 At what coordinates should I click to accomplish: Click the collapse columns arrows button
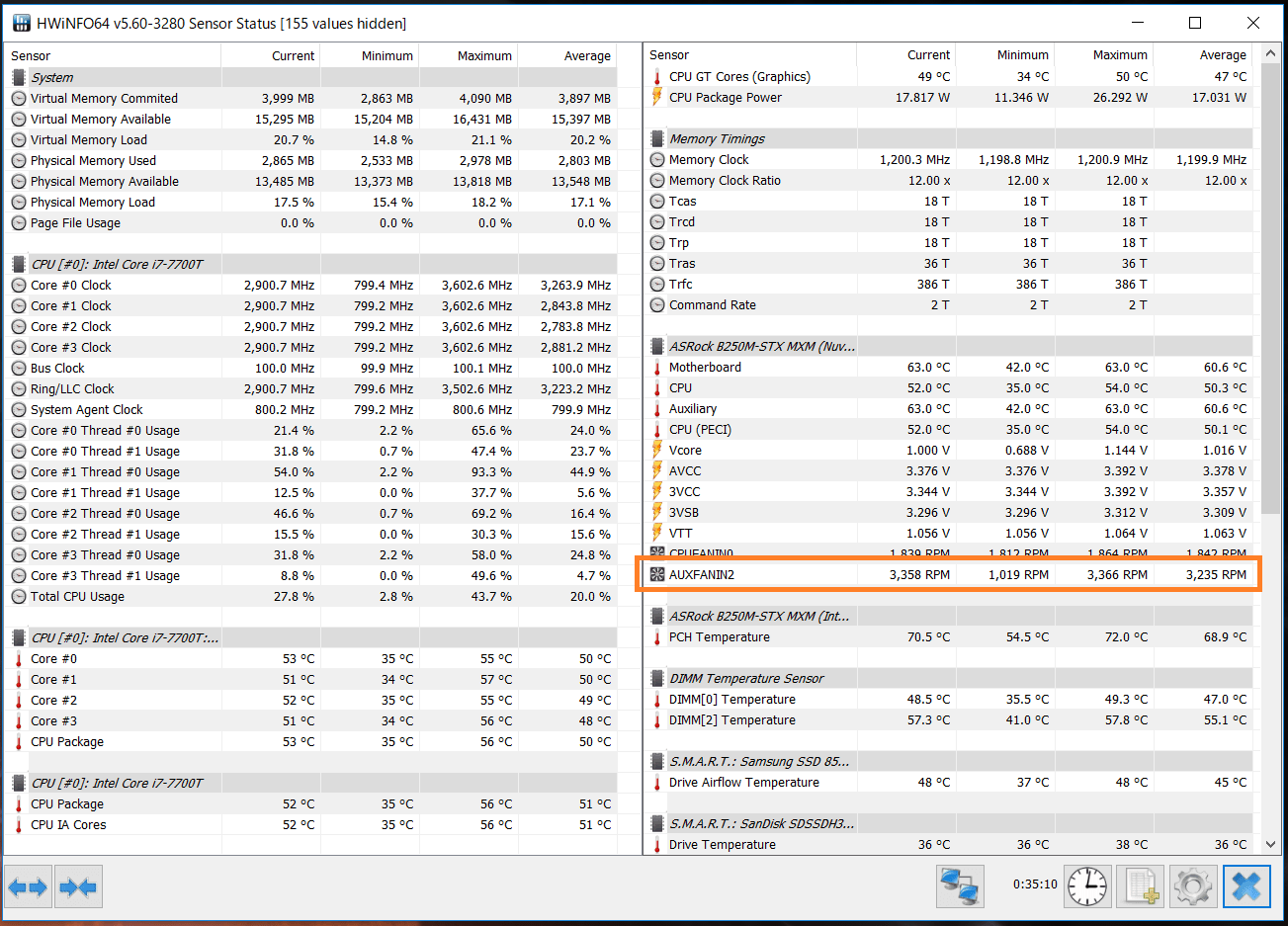tap(78, 886)
